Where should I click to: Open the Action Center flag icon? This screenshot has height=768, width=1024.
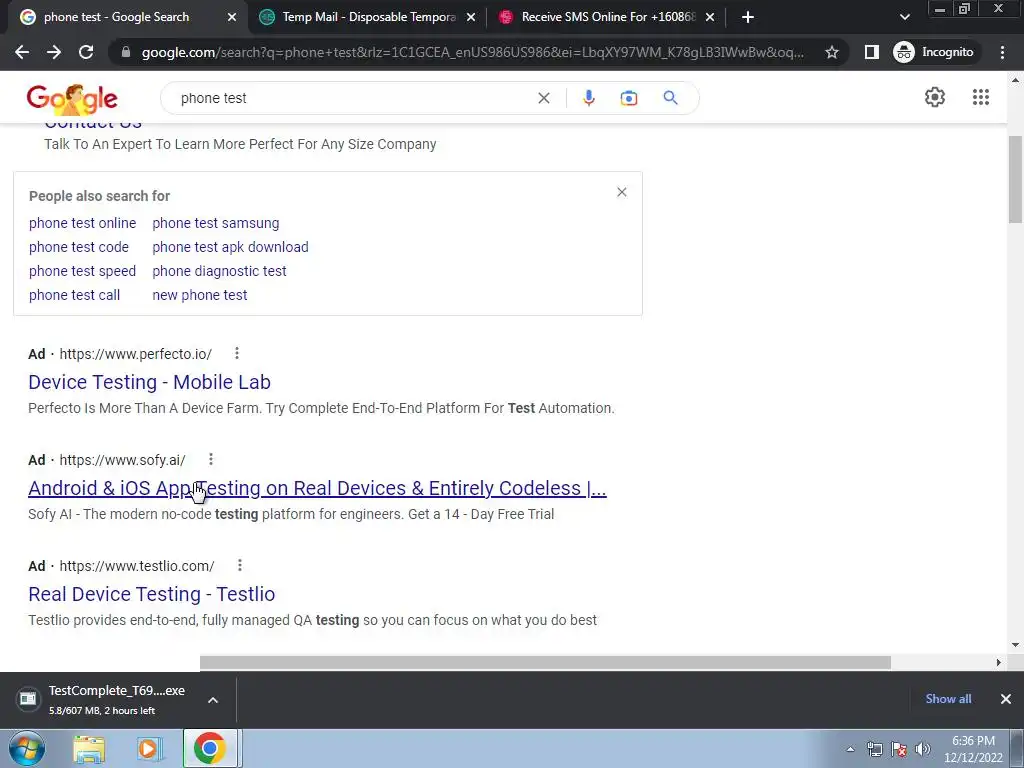coord(899,749)
